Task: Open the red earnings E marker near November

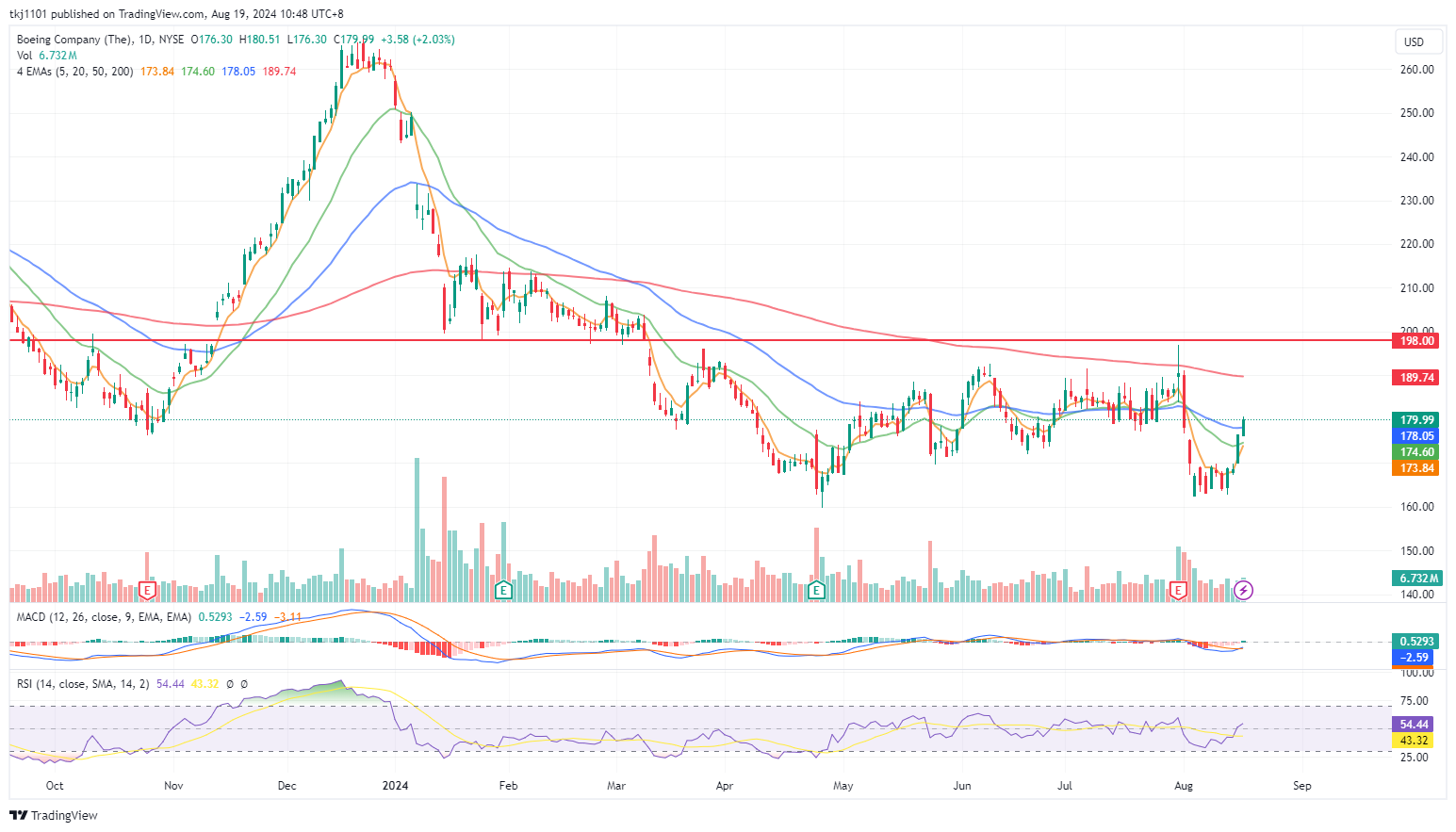Action: (x=147, y=591)
